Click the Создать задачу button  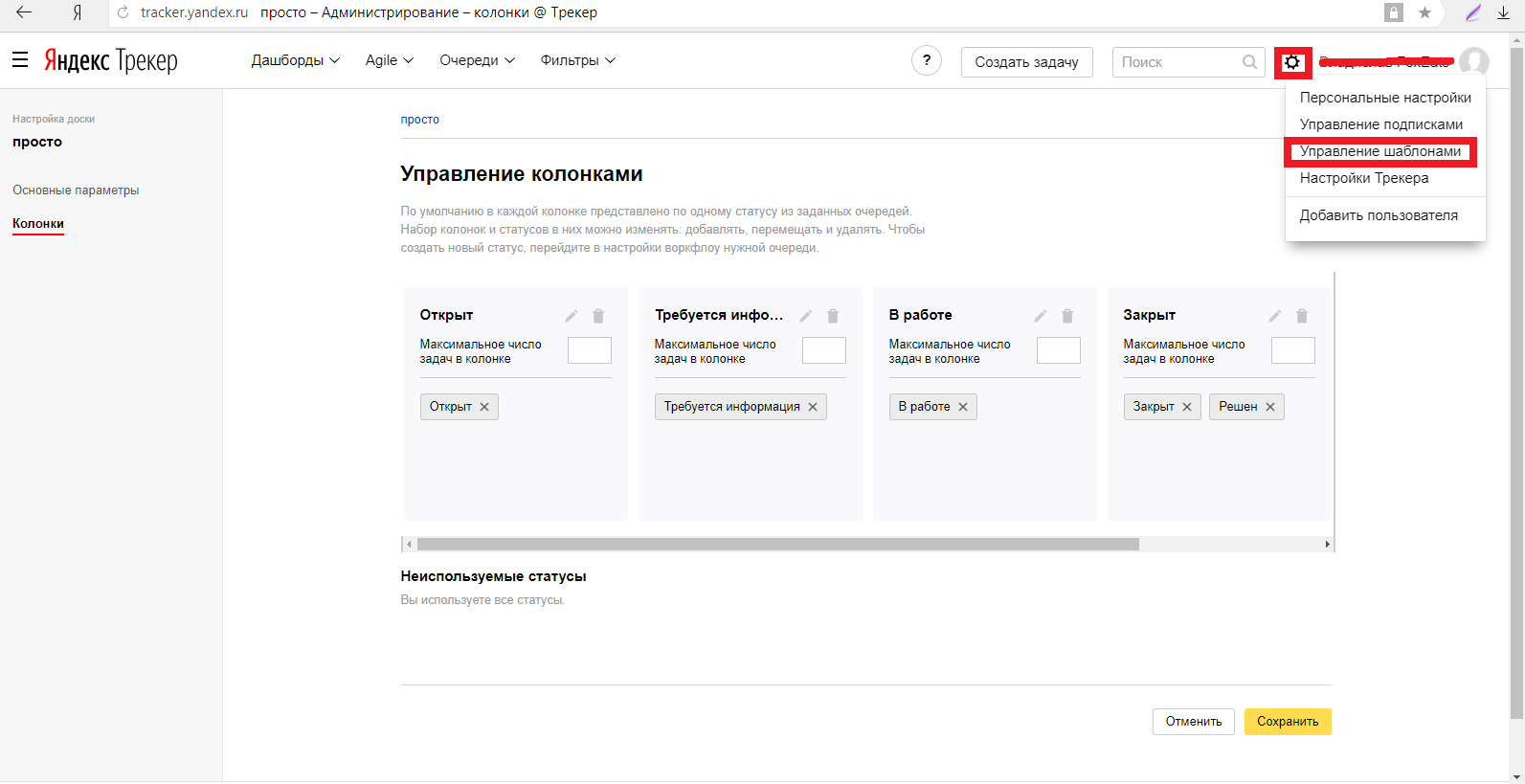click(1026, 62)
